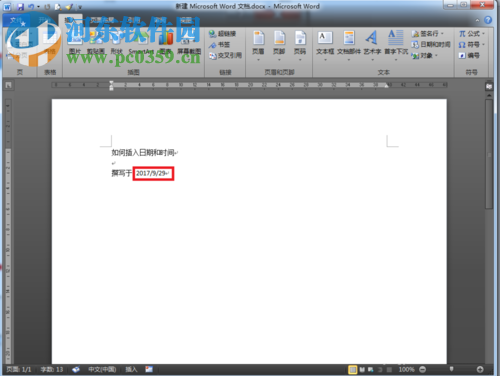Toggle insert mode (插入) in status bar
The height and width of the screenshot is (376, 500).
[131, 369]
